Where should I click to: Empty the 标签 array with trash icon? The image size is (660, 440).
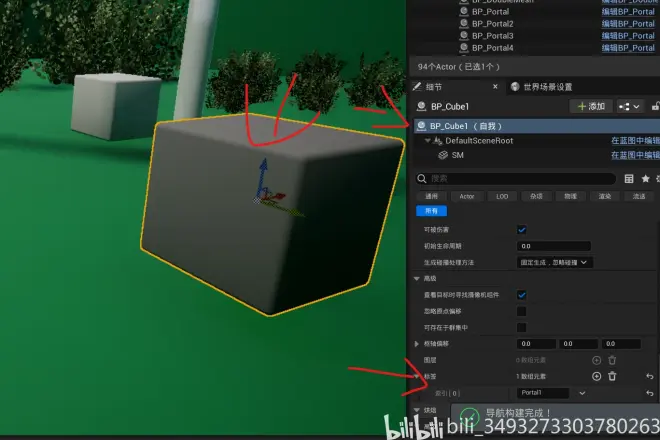[612, 376]
